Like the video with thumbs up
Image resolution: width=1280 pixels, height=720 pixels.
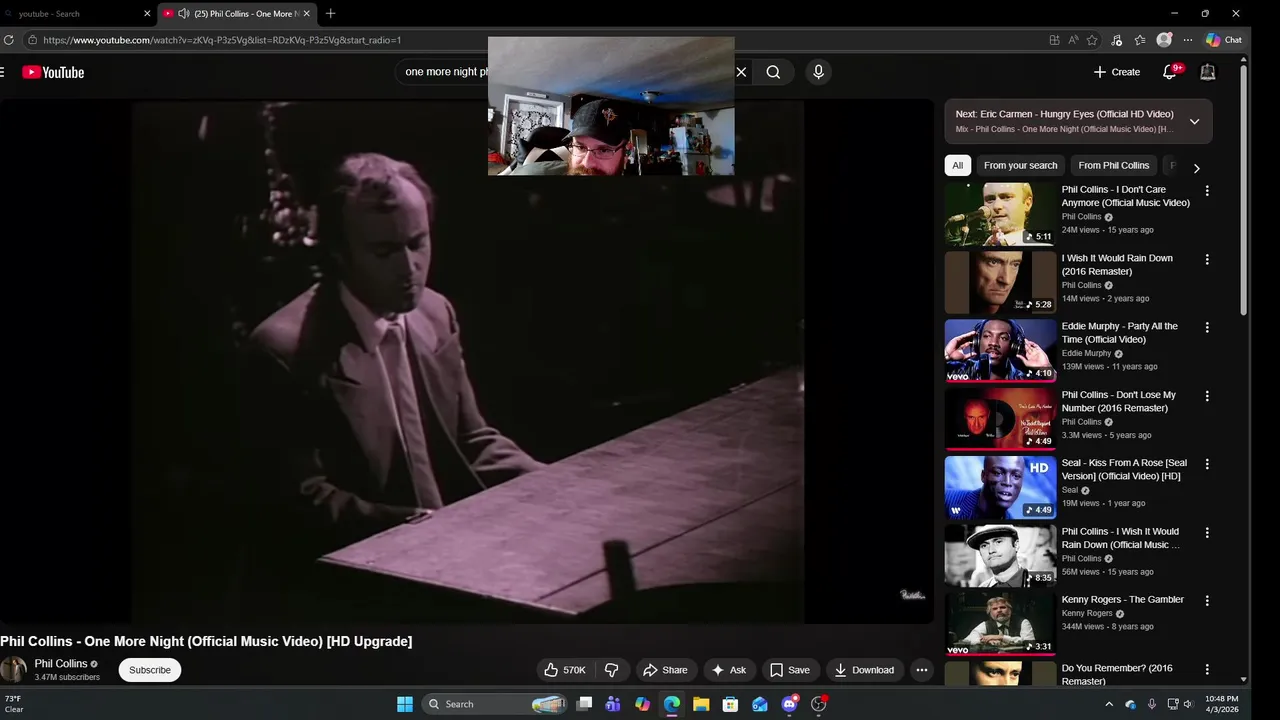coord(565,670)
